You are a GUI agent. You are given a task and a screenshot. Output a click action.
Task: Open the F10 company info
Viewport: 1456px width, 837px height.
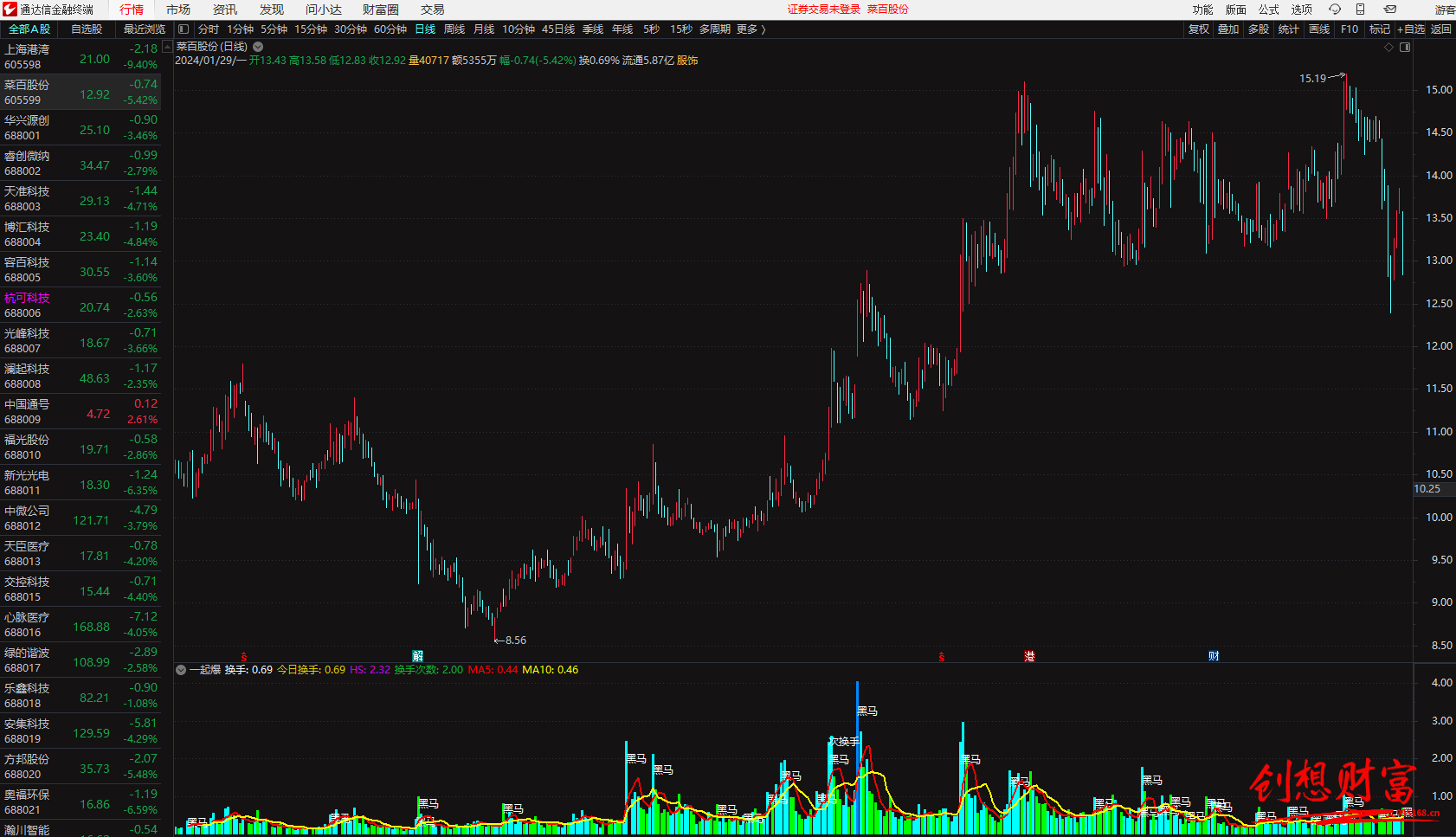pyautogui.click(x=1350, y=29)
